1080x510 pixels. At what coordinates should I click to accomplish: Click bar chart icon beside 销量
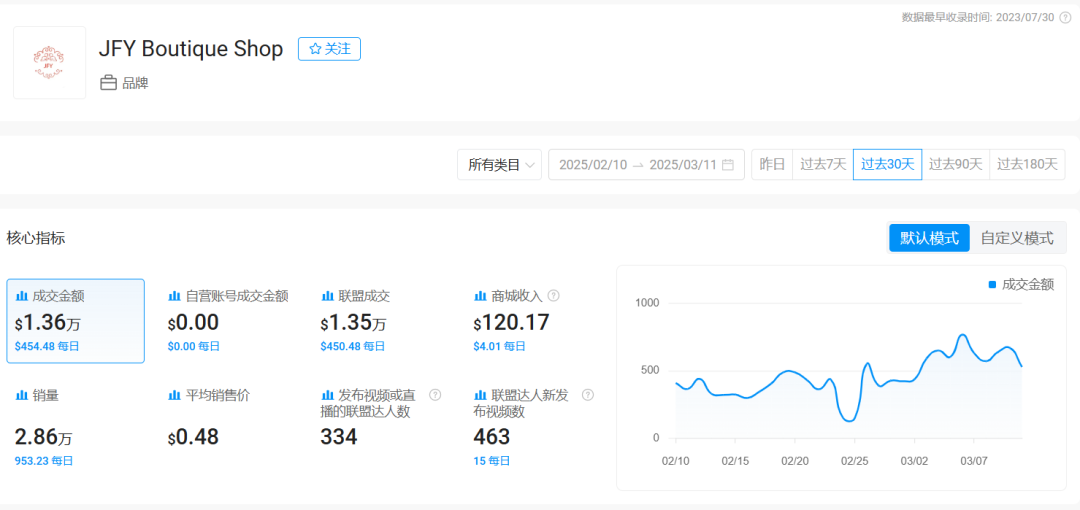pyautogui.click(x=22, y=396)
